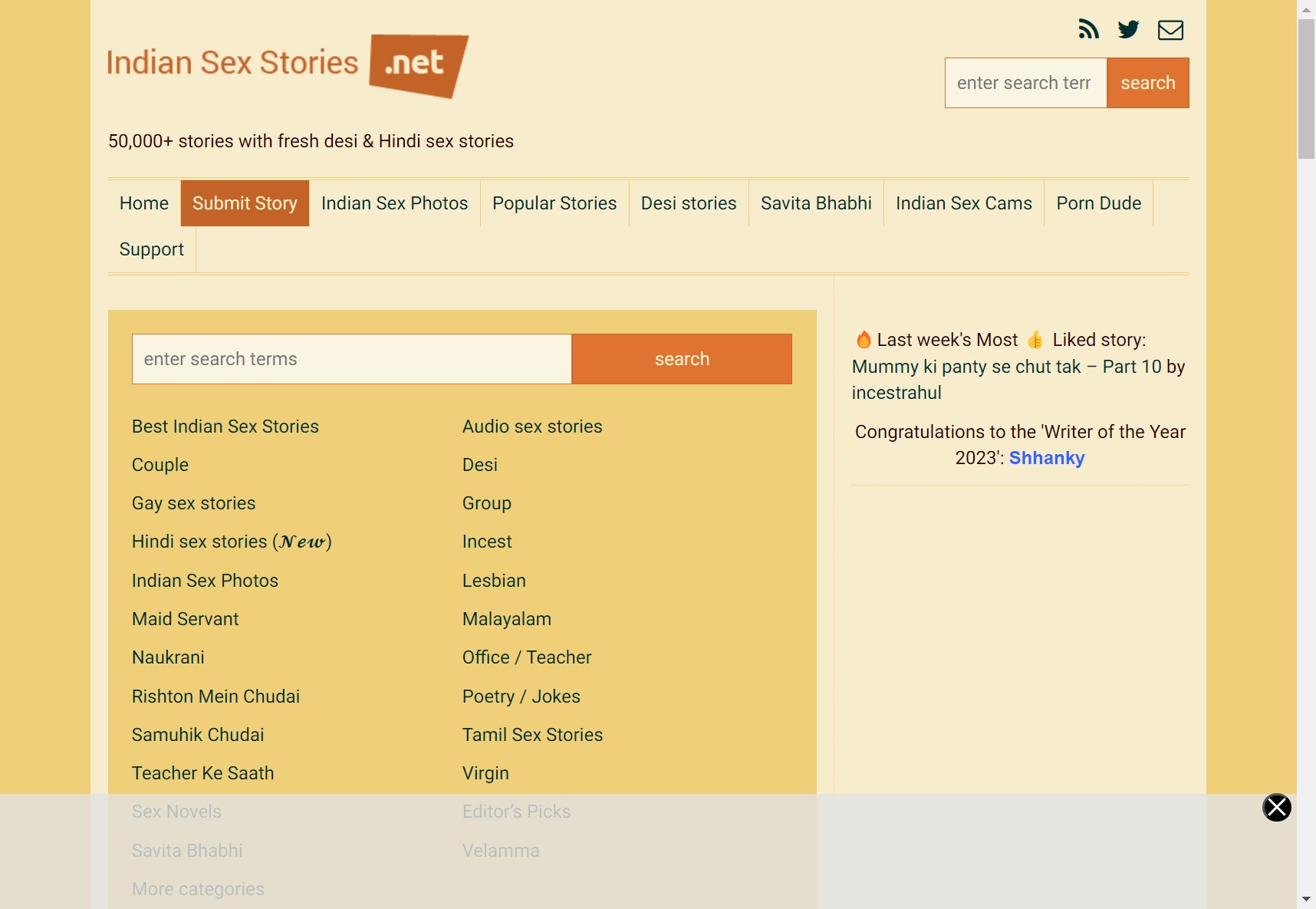Screen dimensions: 1316x909
Task: Click the Twitter bird icon
Action: (x=1128, y=30)
